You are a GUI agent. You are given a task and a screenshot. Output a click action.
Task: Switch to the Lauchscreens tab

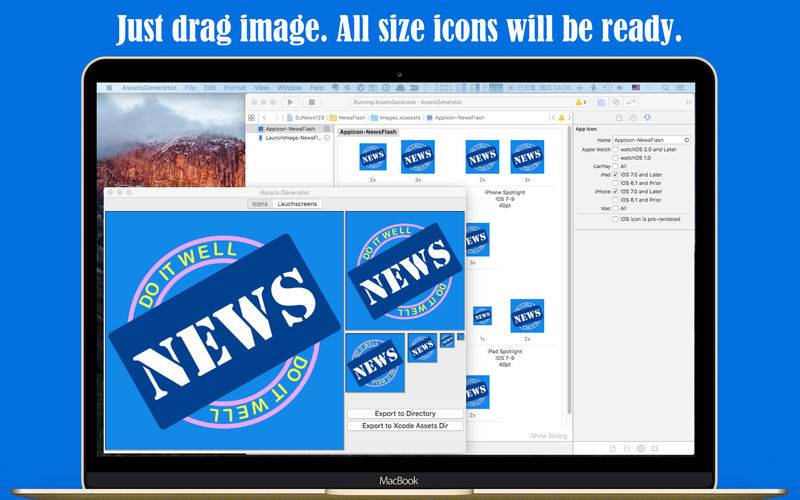(297, 204)
